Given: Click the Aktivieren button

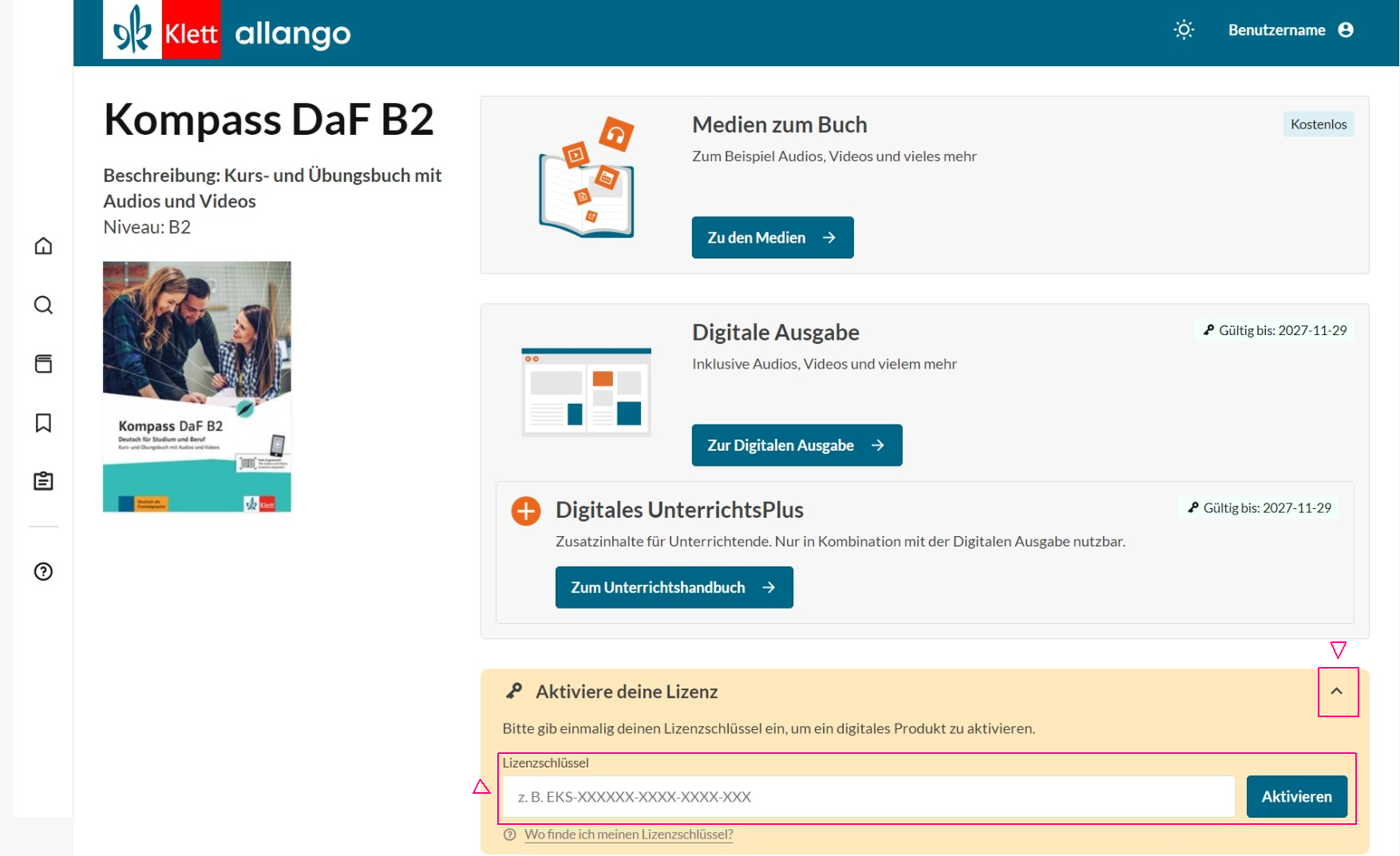Looking at the screenshot, I should point(1296,796).
